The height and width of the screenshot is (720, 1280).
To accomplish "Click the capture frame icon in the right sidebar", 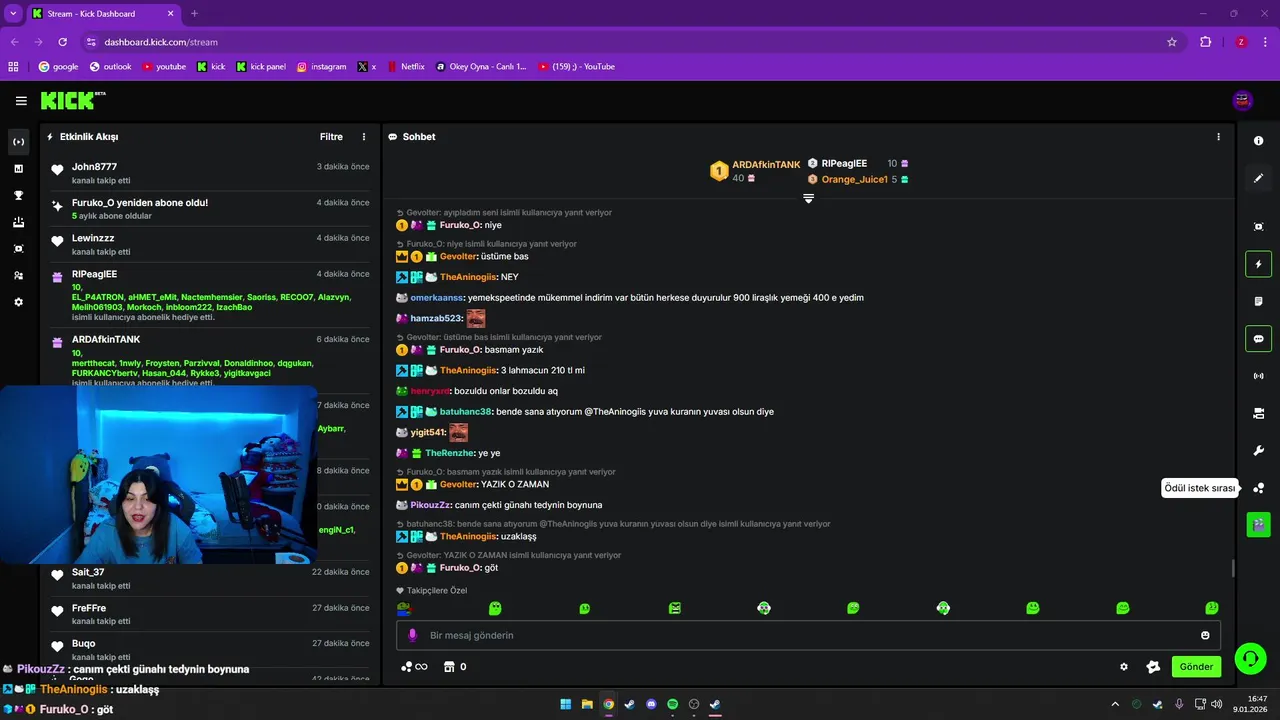I will pyautogui.click(x=1258, y=227).
